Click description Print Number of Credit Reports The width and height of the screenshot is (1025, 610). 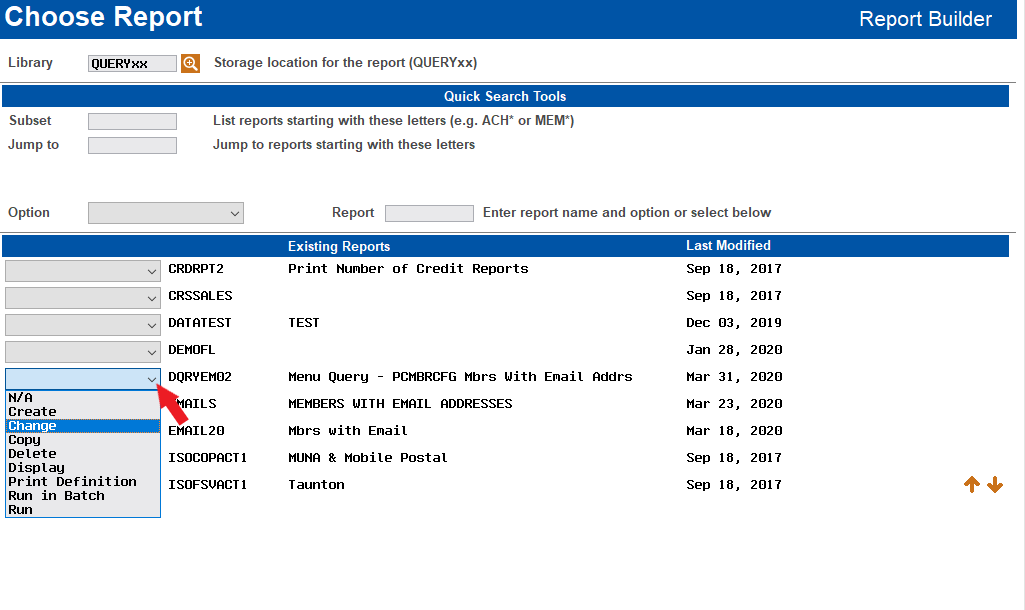[x=408, y=269]
